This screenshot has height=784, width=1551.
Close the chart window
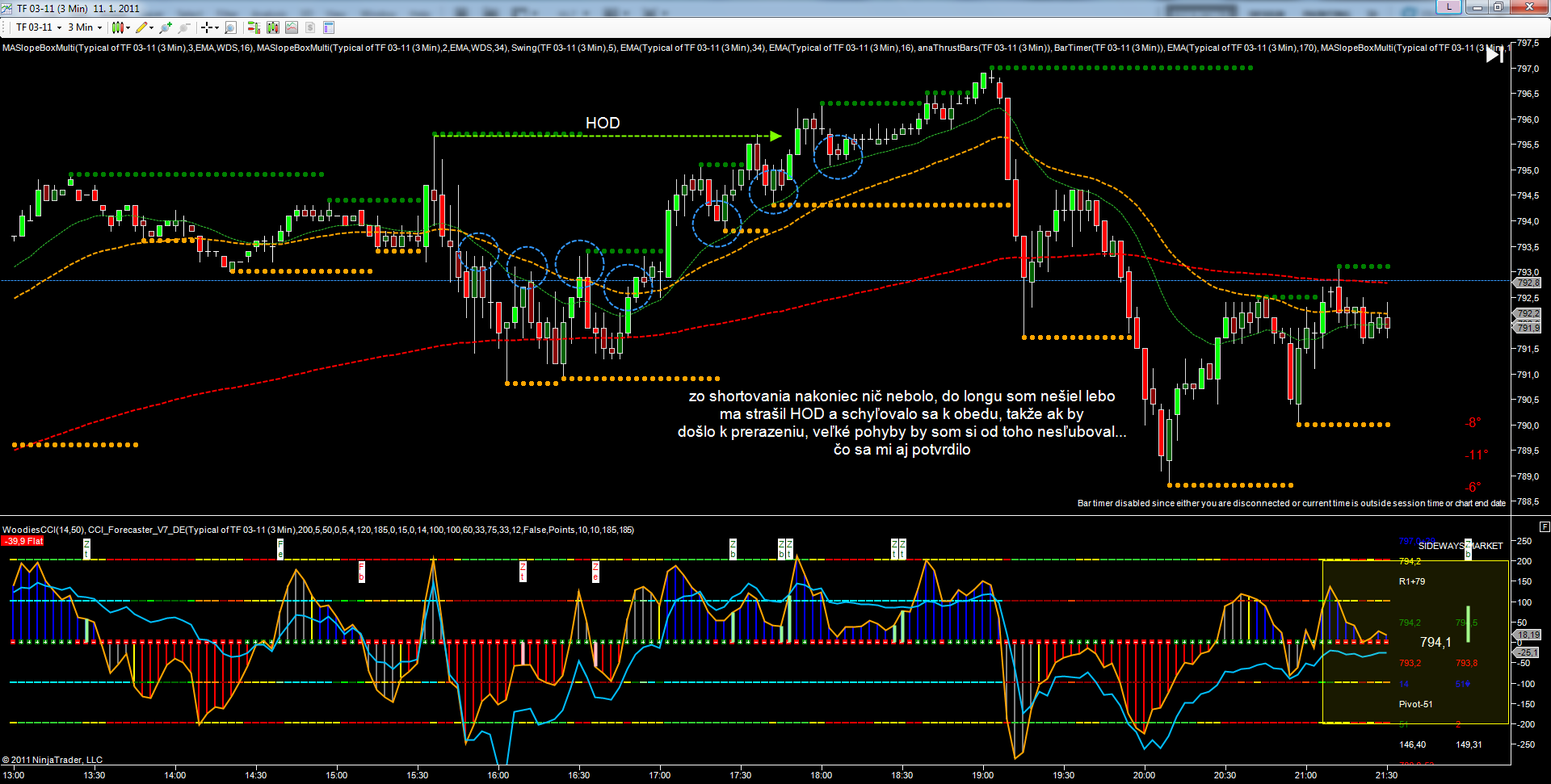(1528, 7)
